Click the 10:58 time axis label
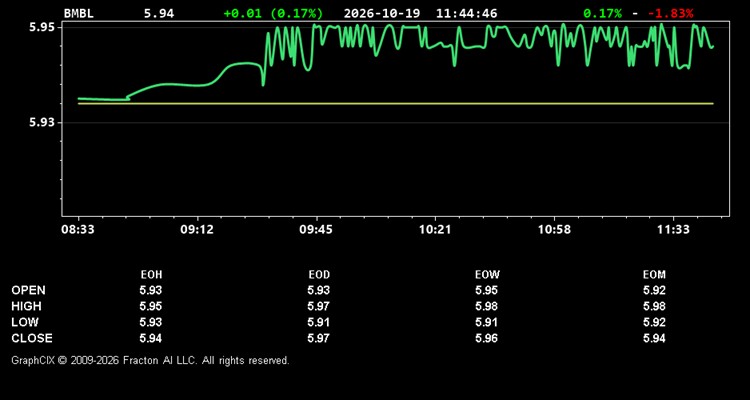 coord(554,229)
